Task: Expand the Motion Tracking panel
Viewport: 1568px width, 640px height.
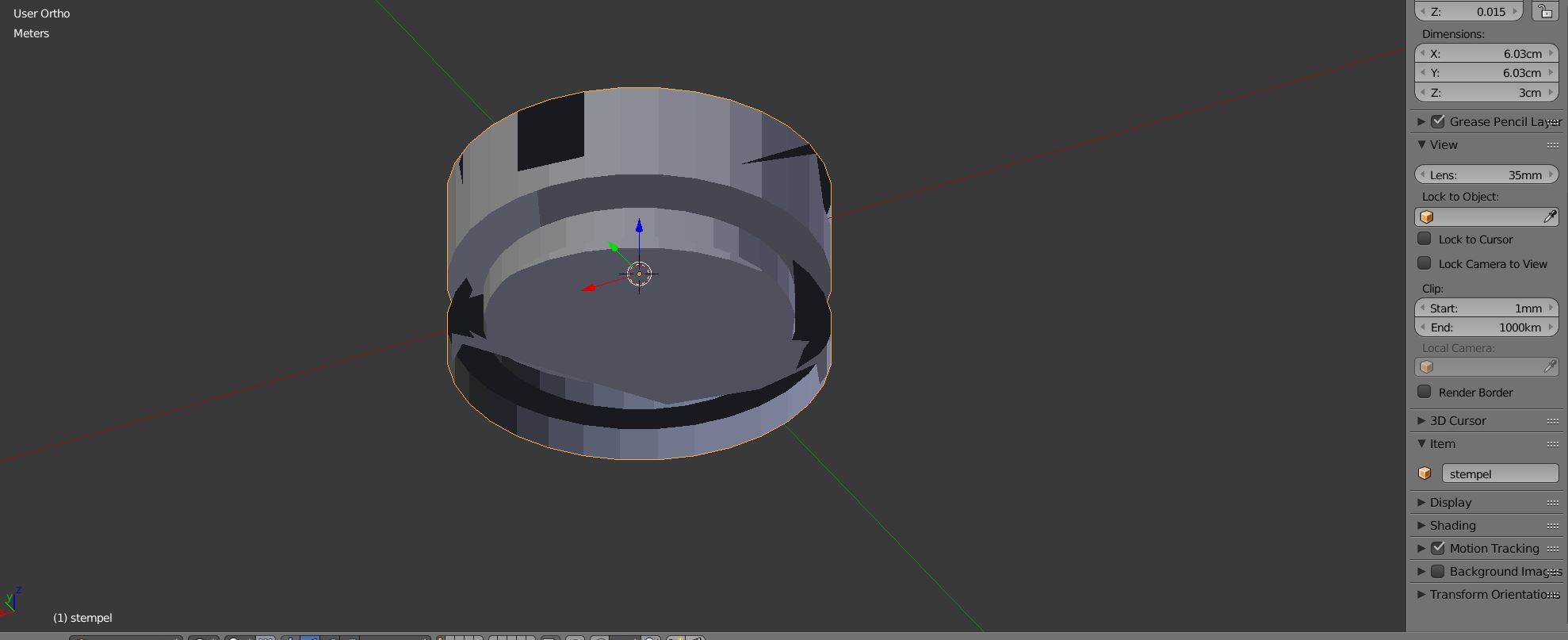Action: click(1421, 548)
